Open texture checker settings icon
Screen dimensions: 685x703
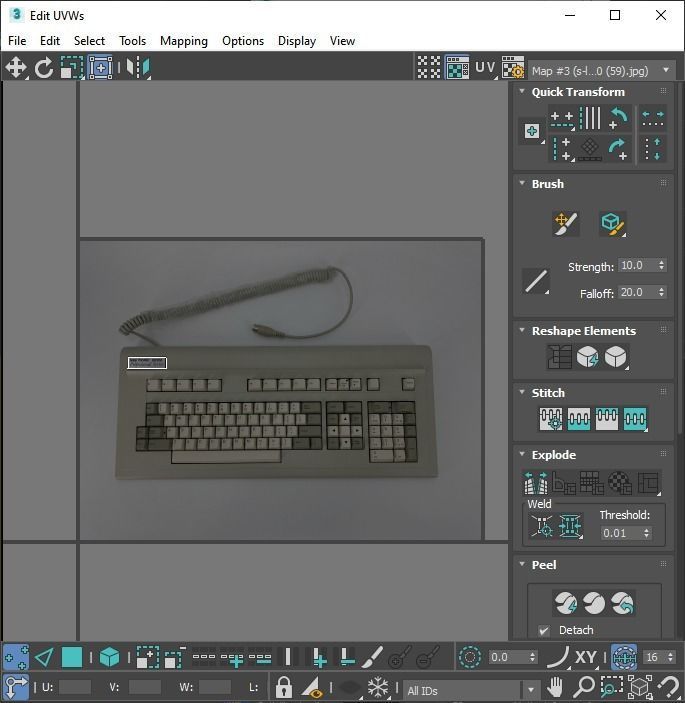[513, 68]
